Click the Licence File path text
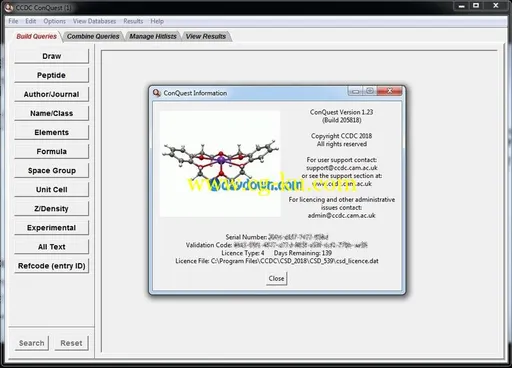The height and width of the screenshot is (368, 512). 277,261
